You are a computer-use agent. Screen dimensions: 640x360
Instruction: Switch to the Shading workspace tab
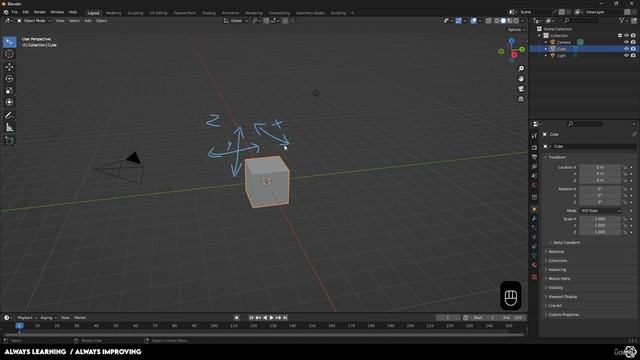[209, 13]
